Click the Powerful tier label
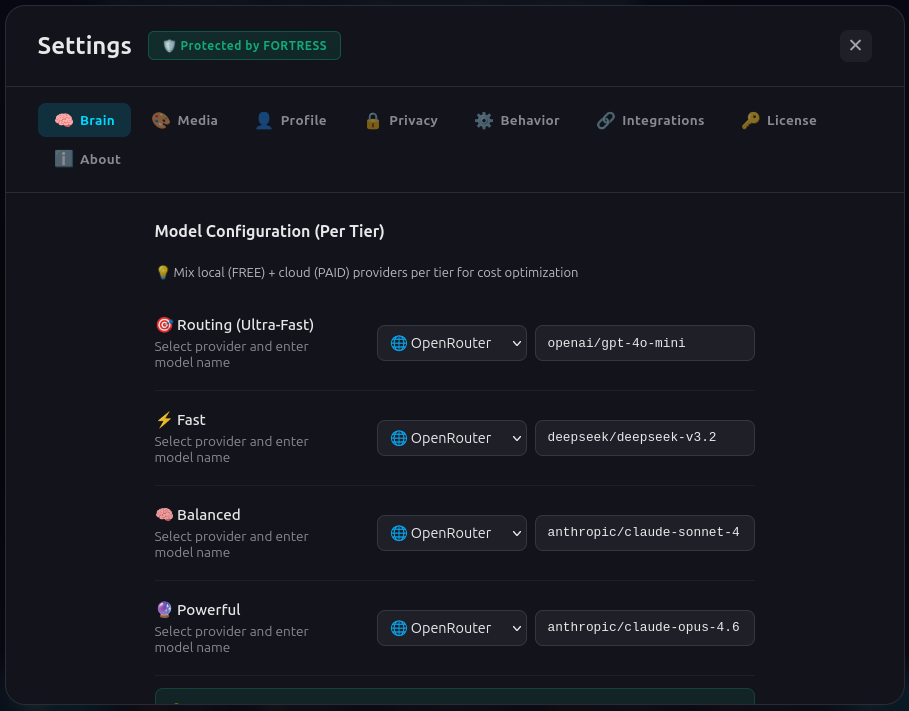 point(209,610)
